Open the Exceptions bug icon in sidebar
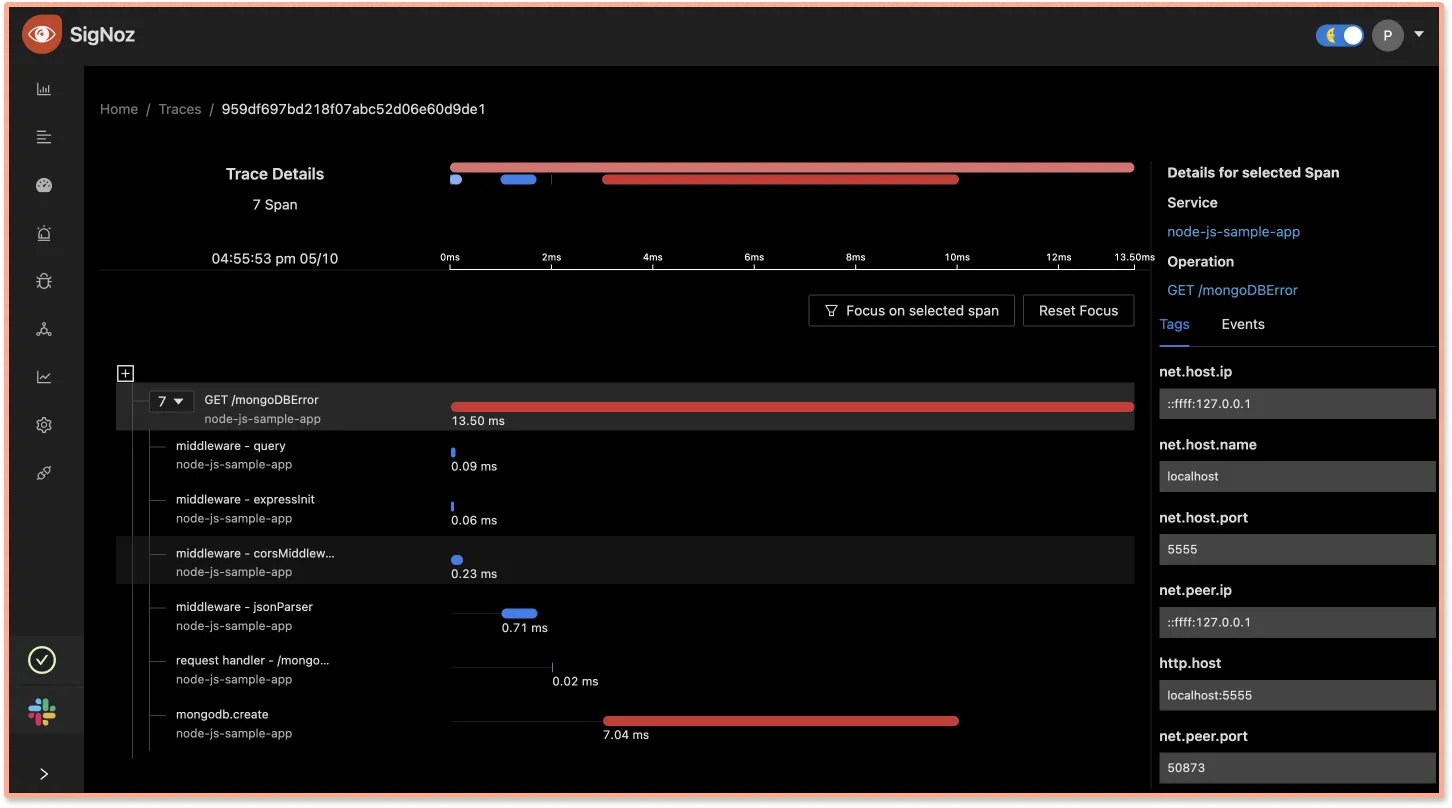Viewport: 1452px width, 808px height. pos(44,281)
